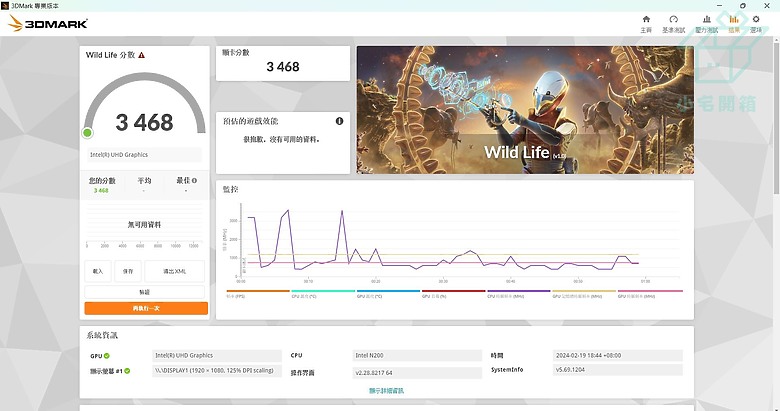The image size is (780, 411).
Task: Toggle the dark red GPU load (%) legend
Action: click(x=453, y=294)
